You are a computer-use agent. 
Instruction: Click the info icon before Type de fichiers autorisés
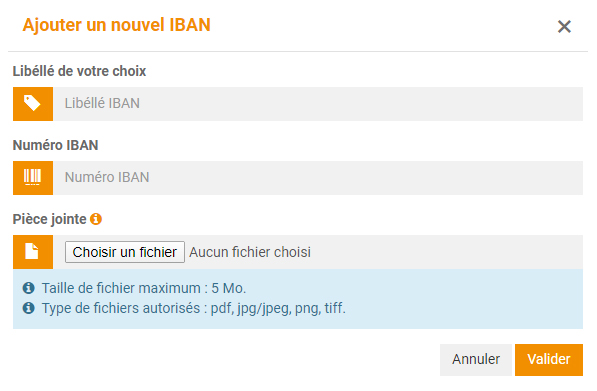click(29, 308)
